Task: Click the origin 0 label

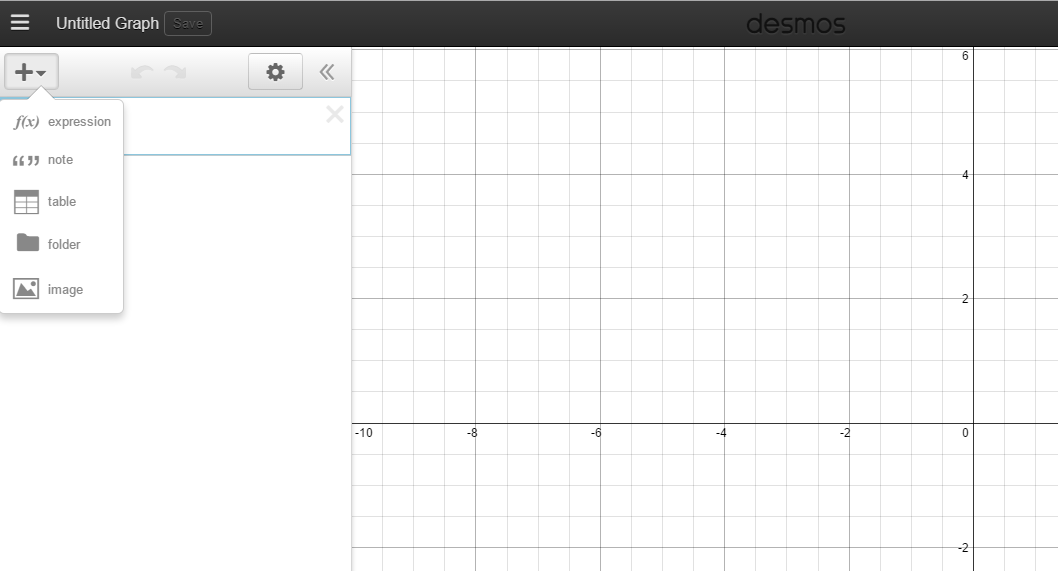Action: [x=965, y=433]
